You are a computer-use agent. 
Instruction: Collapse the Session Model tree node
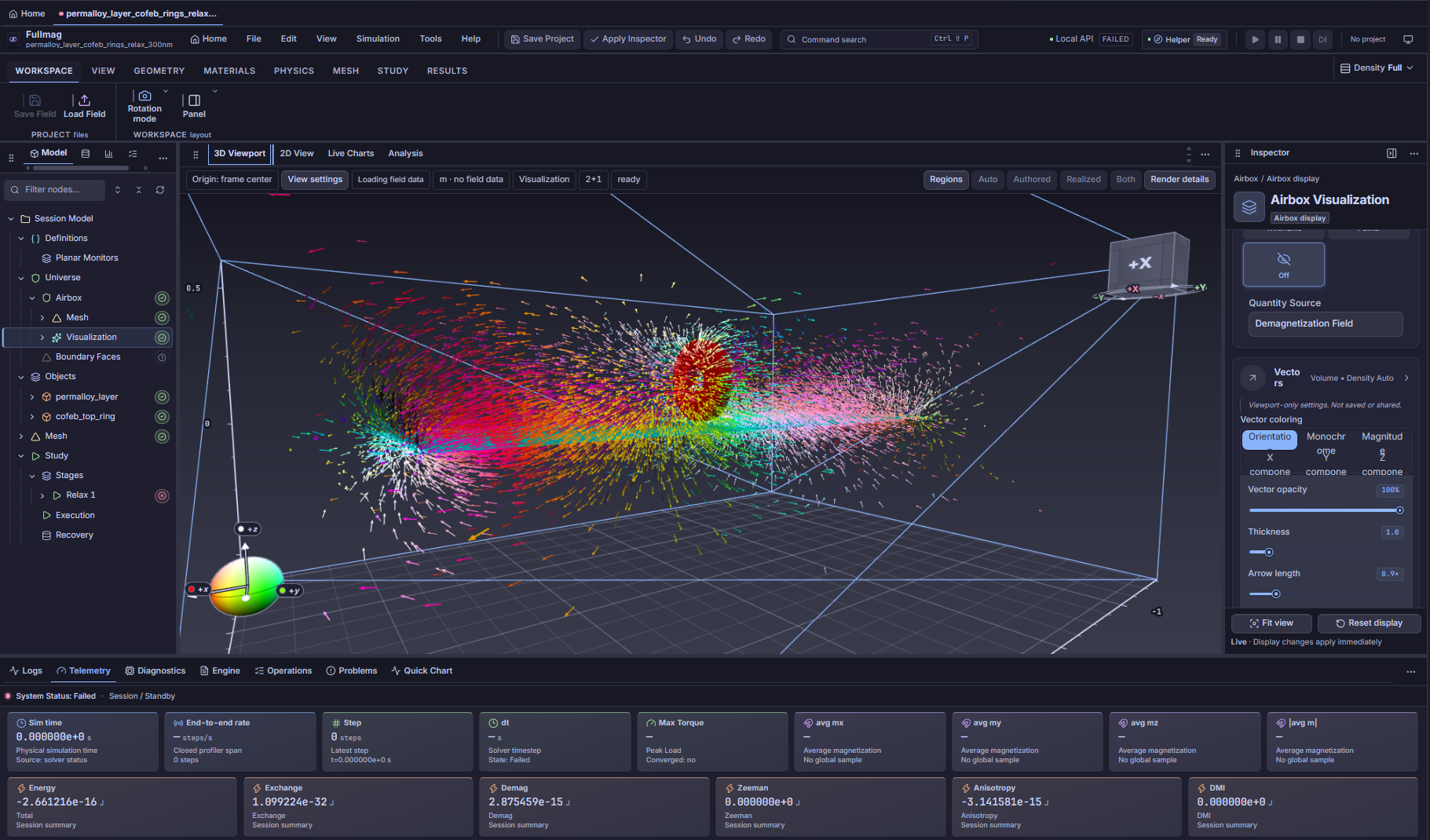[11, 219]
